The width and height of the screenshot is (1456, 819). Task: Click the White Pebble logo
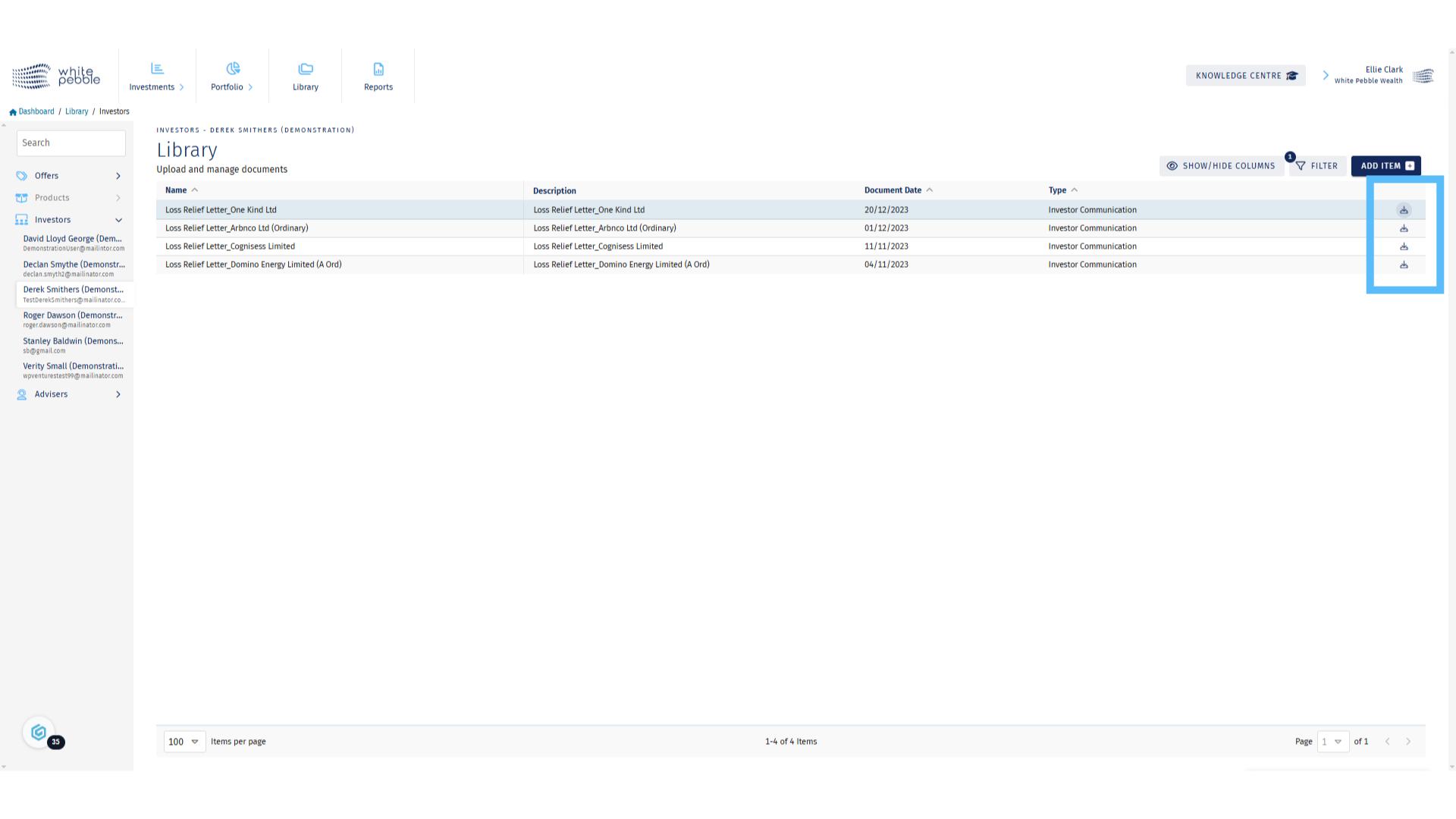coord(56,76)
